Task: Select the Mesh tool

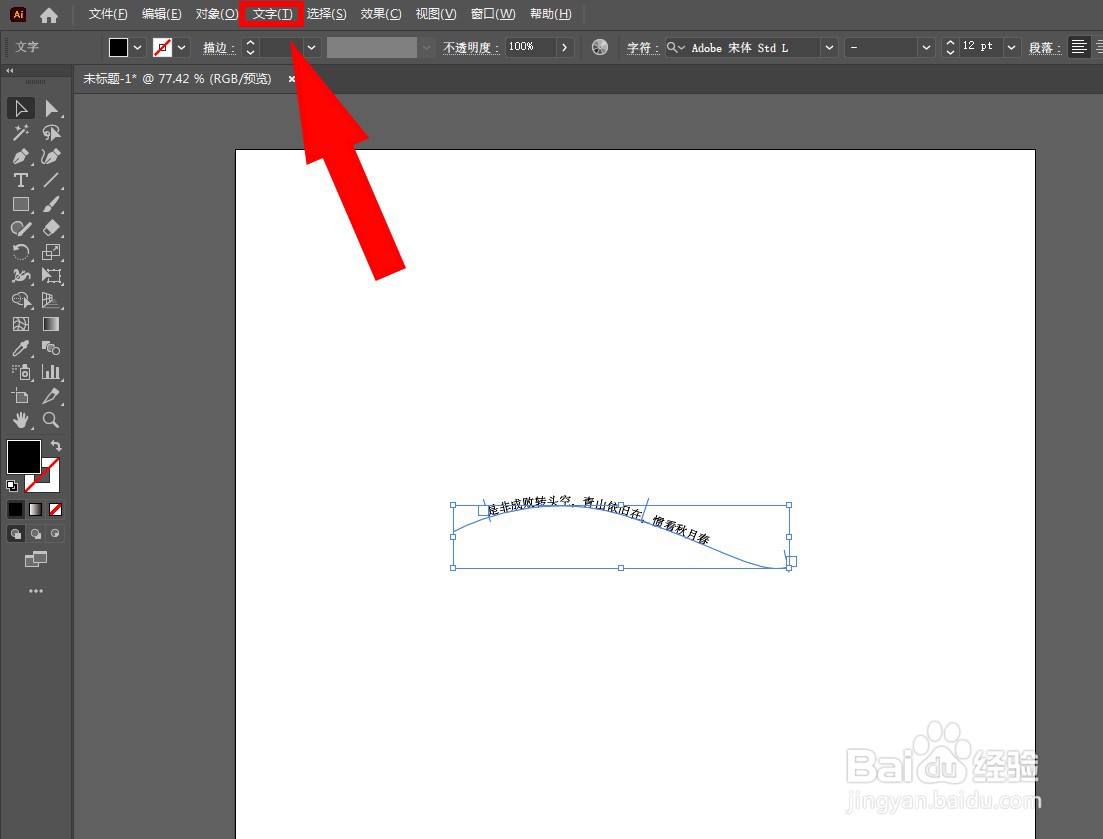Action: (20, 324)
